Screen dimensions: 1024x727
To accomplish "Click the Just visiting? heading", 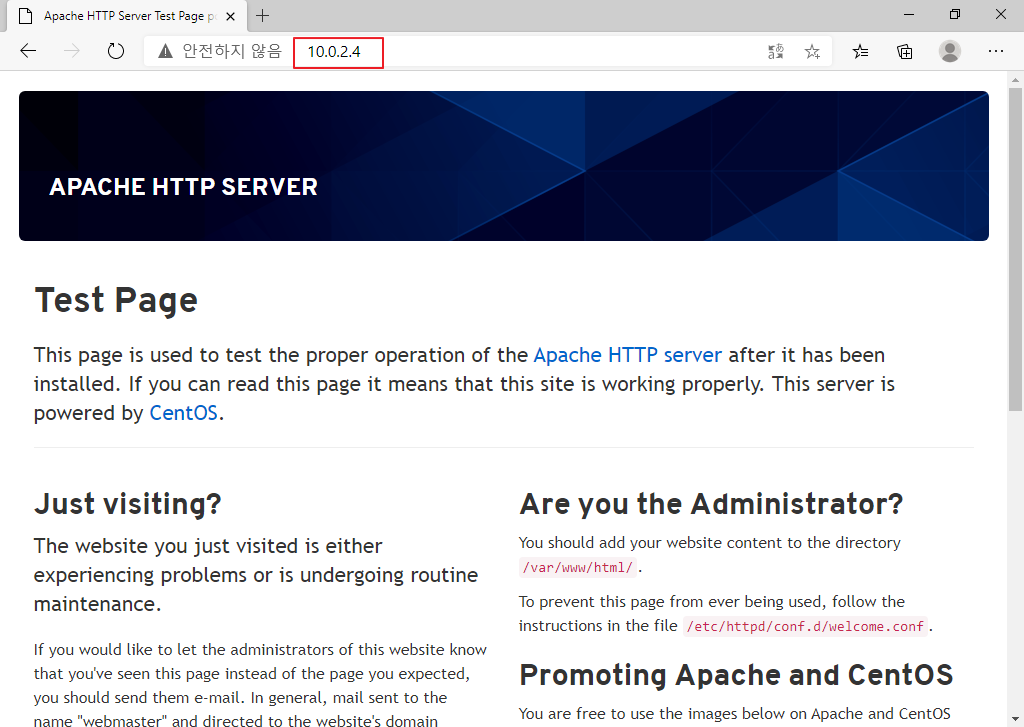I will click(x=128, y=504).
